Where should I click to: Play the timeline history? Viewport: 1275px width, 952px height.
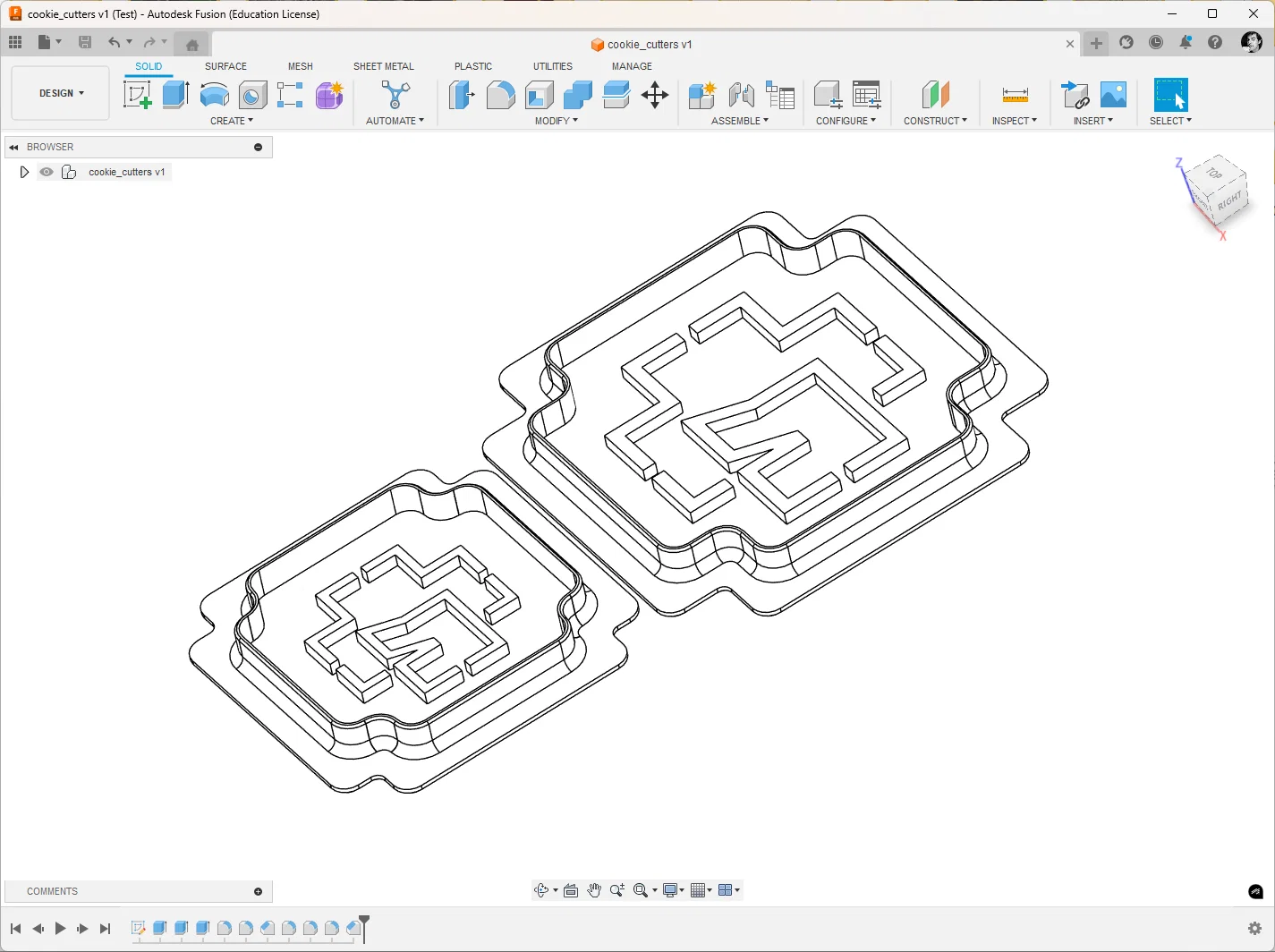[x=60, y=929]
